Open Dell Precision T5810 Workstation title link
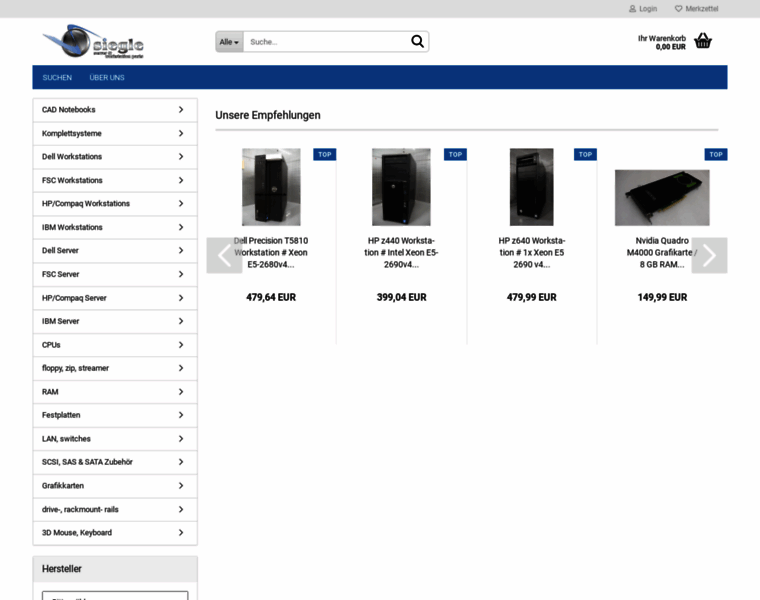The image size is (760, 600). click(x=271, y=253)
